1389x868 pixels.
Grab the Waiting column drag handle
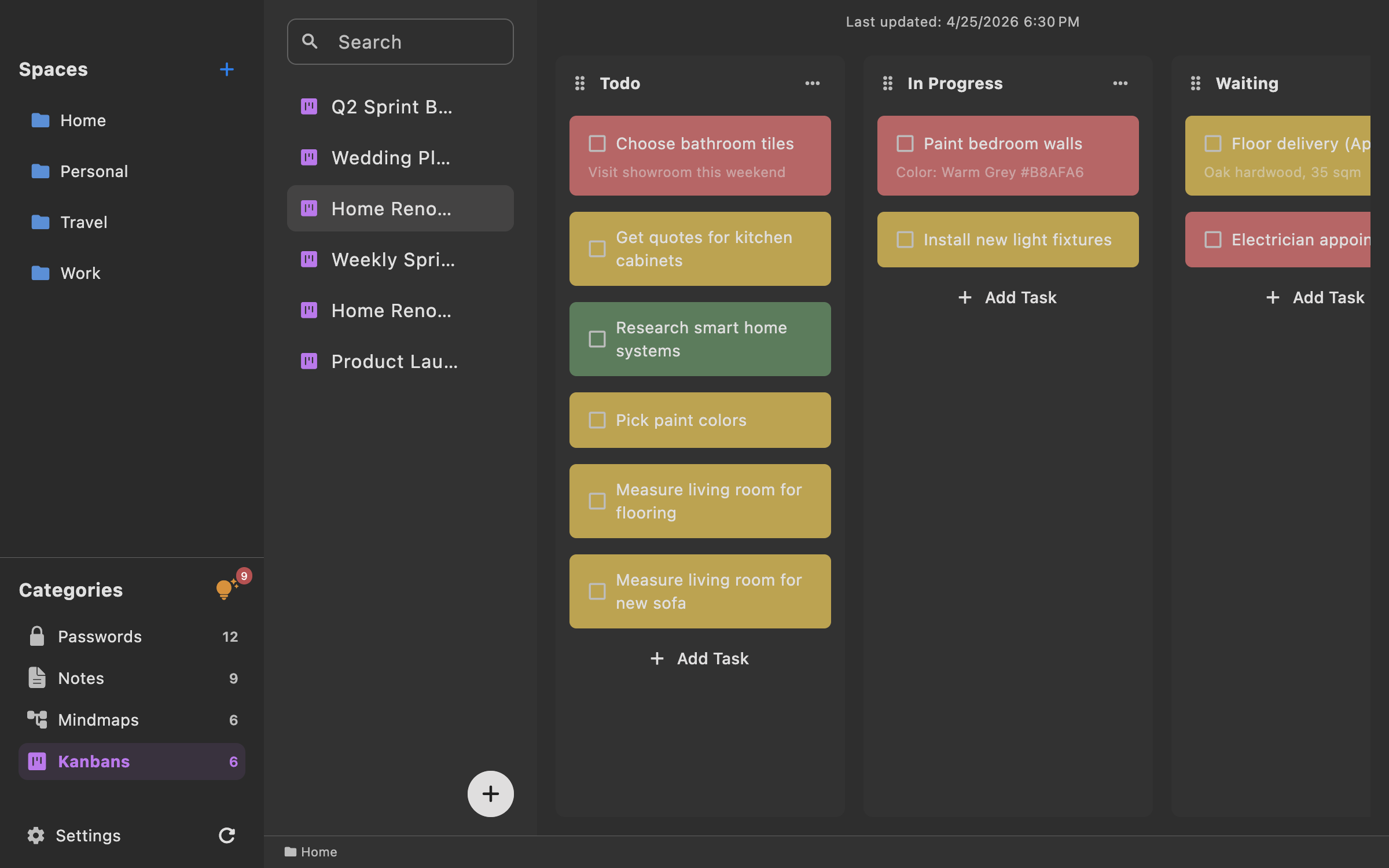(1195, 83)
